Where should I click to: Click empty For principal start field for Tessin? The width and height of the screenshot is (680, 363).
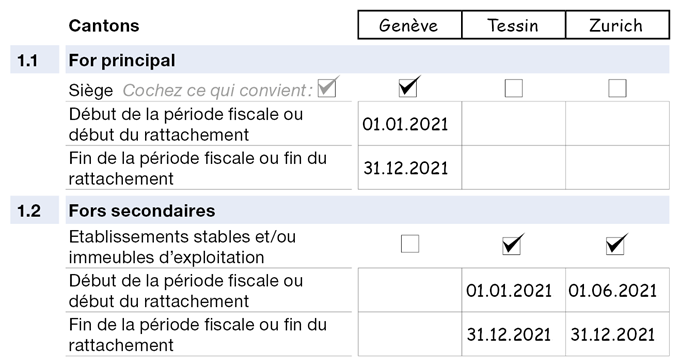tap(513, 124)
